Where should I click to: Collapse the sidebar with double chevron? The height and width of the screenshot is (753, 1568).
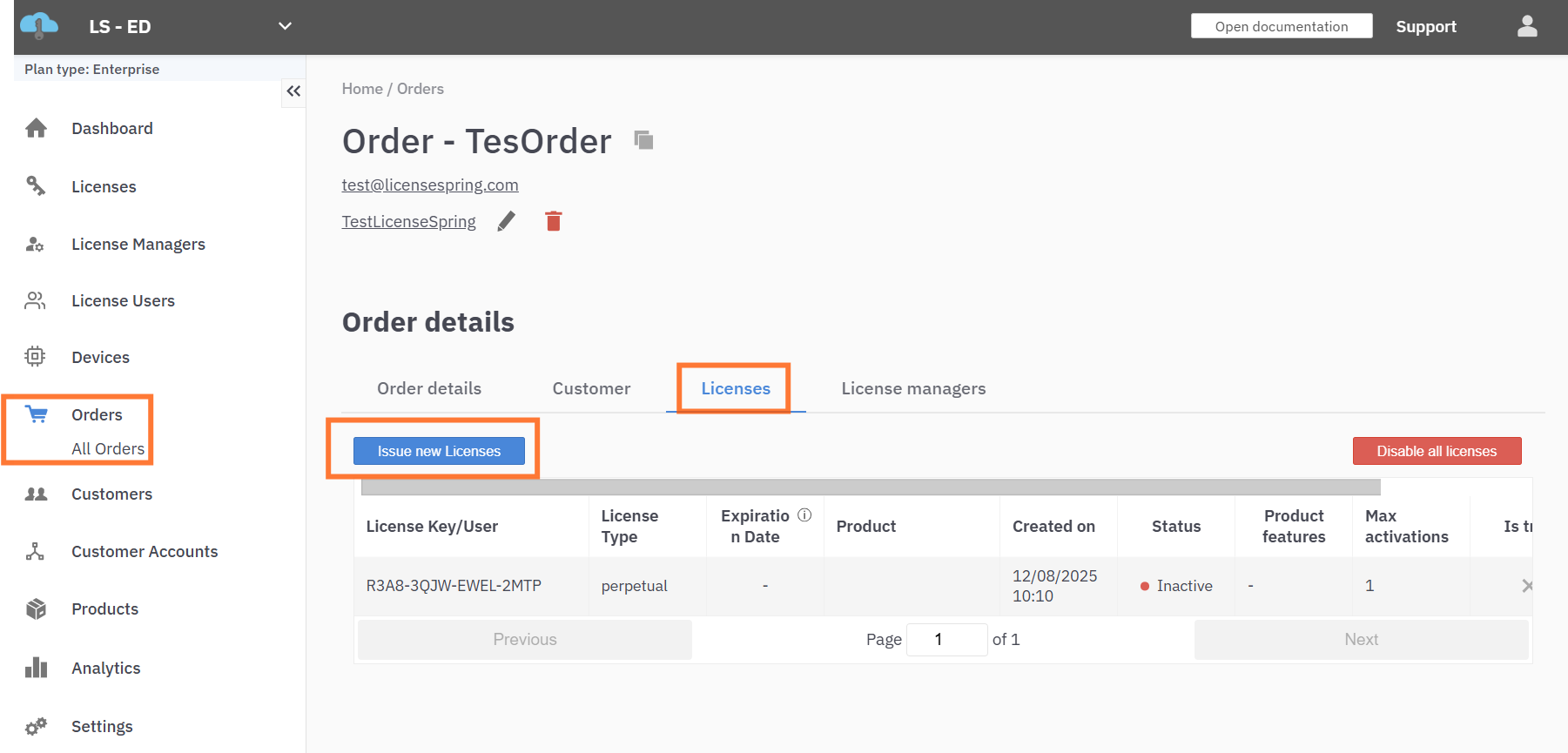[293, 91]
